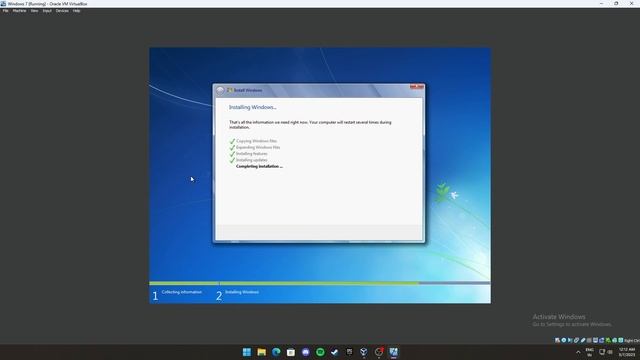Switch to the running VM taskbar icon
This screenshot has width=640, height=360.
point(393,352)
